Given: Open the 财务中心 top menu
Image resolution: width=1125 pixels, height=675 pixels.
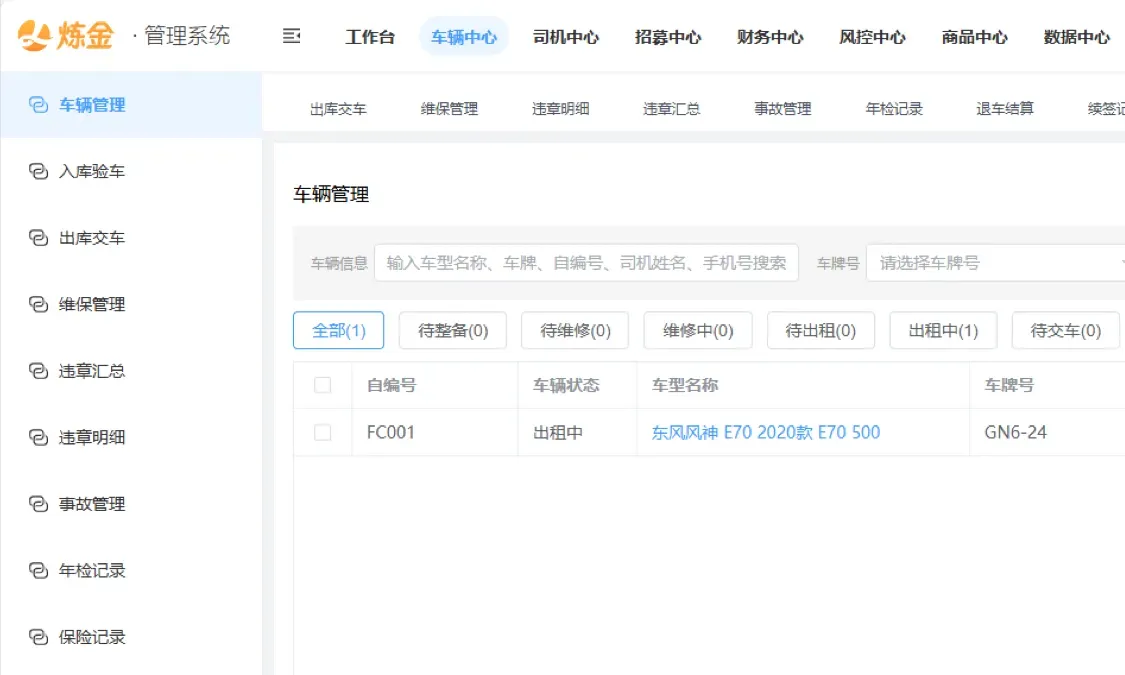Looking at the screenshot, I should (x=770, y=37).
